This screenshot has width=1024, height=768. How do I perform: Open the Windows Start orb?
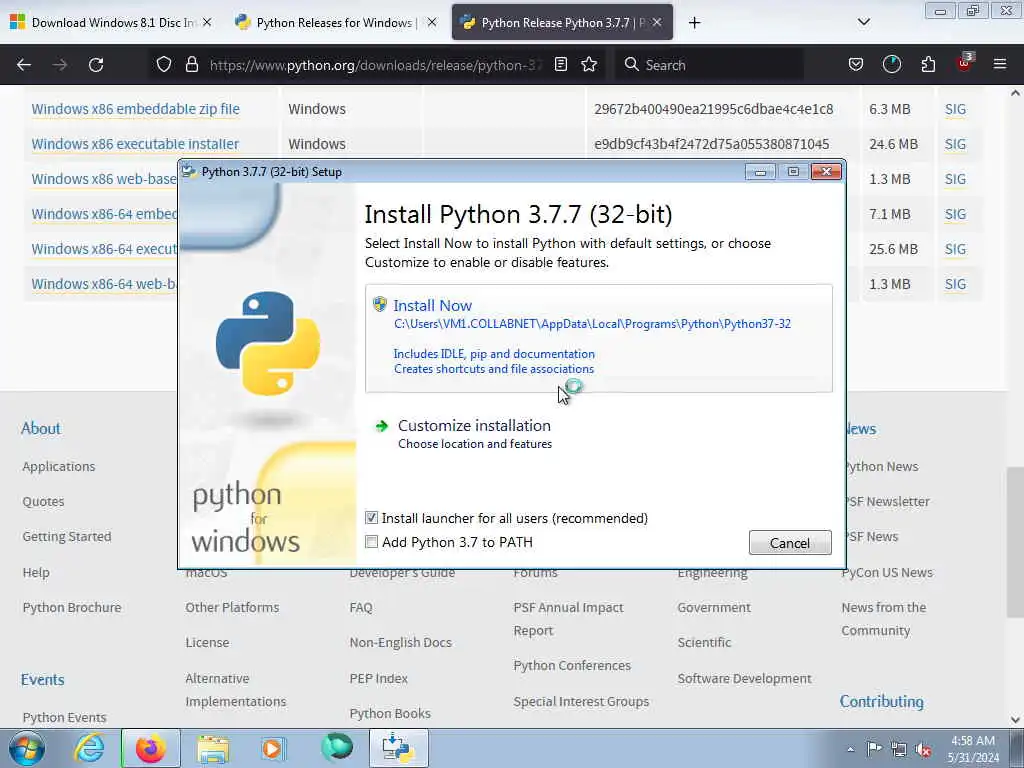27,748
